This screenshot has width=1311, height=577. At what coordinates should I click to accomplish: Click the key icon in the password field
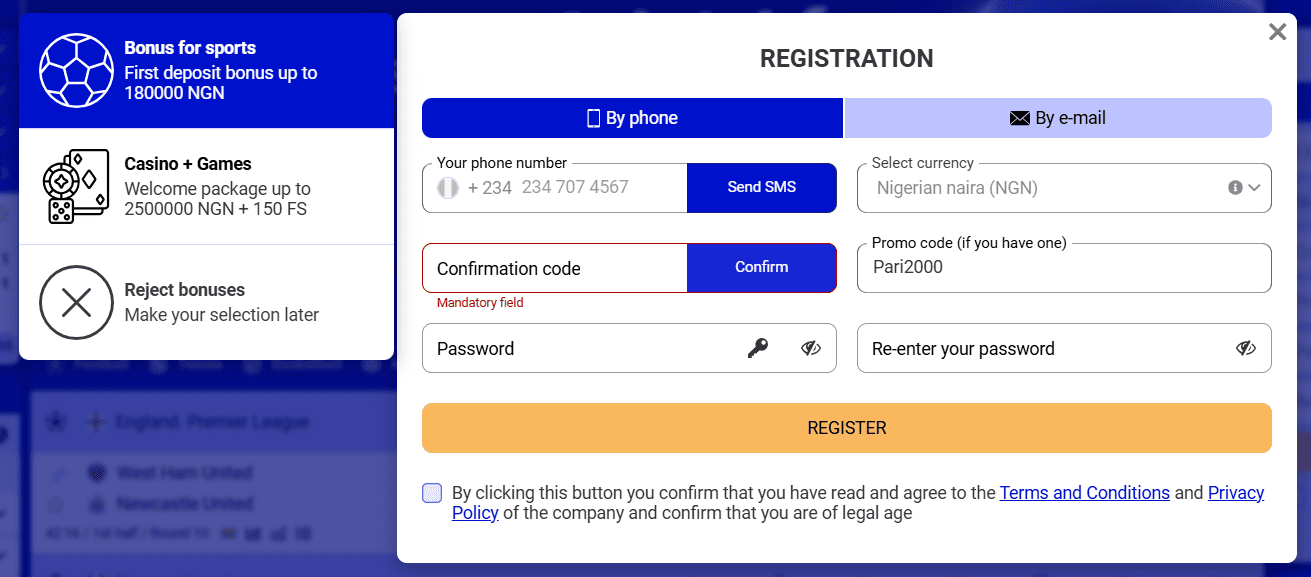point(757,348)
